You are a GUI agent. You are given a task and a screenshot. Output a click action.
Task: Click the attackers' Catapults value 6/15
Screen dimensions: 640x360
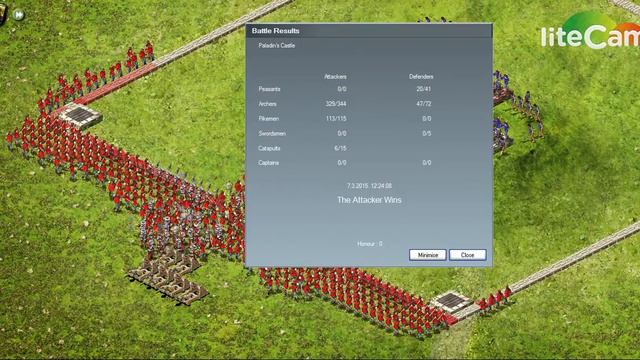click(x=340, y=148)
